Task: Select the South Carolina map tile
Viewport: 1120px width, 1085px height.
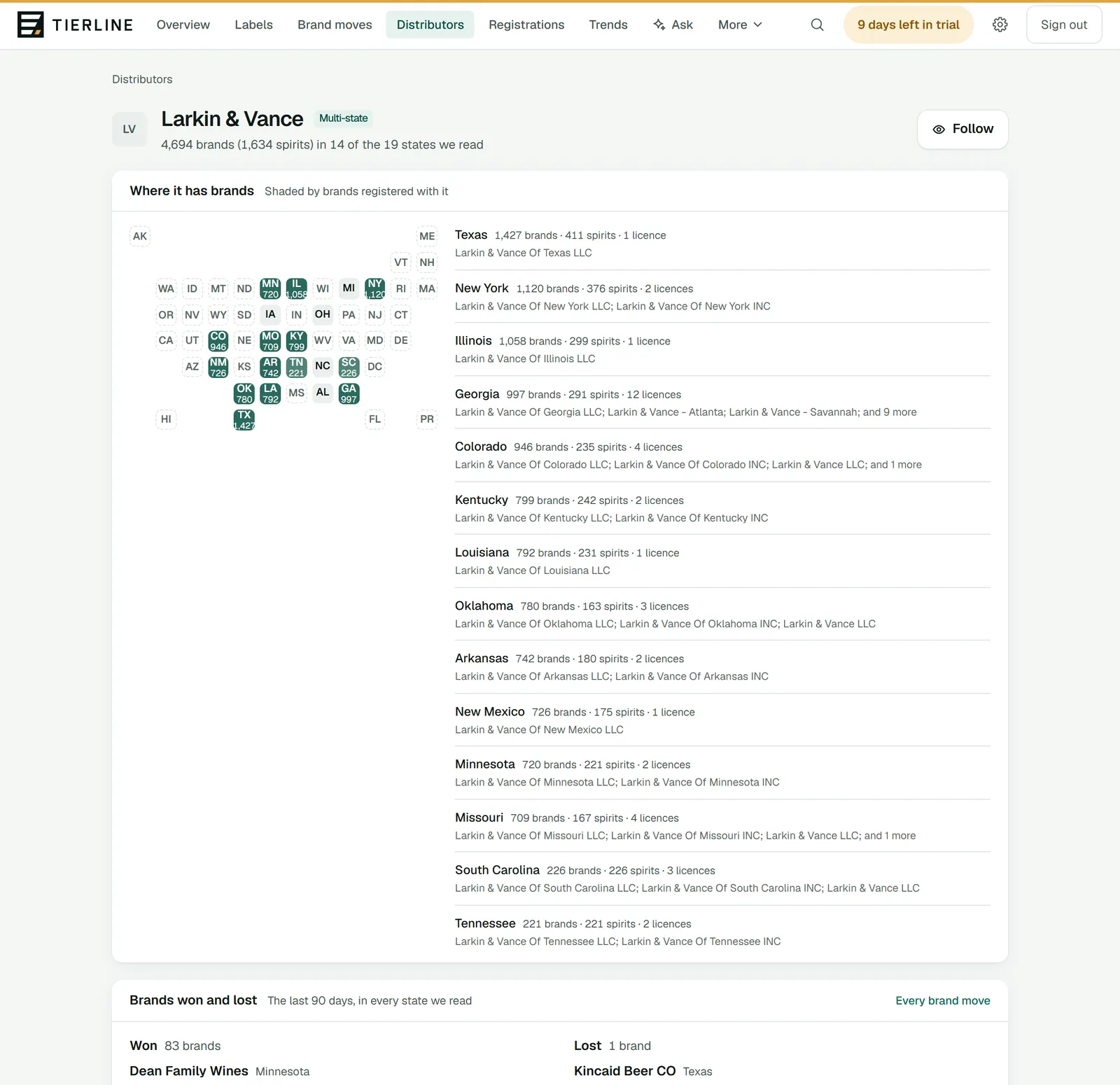Action: pyautogui.click(x=349, y=367)
